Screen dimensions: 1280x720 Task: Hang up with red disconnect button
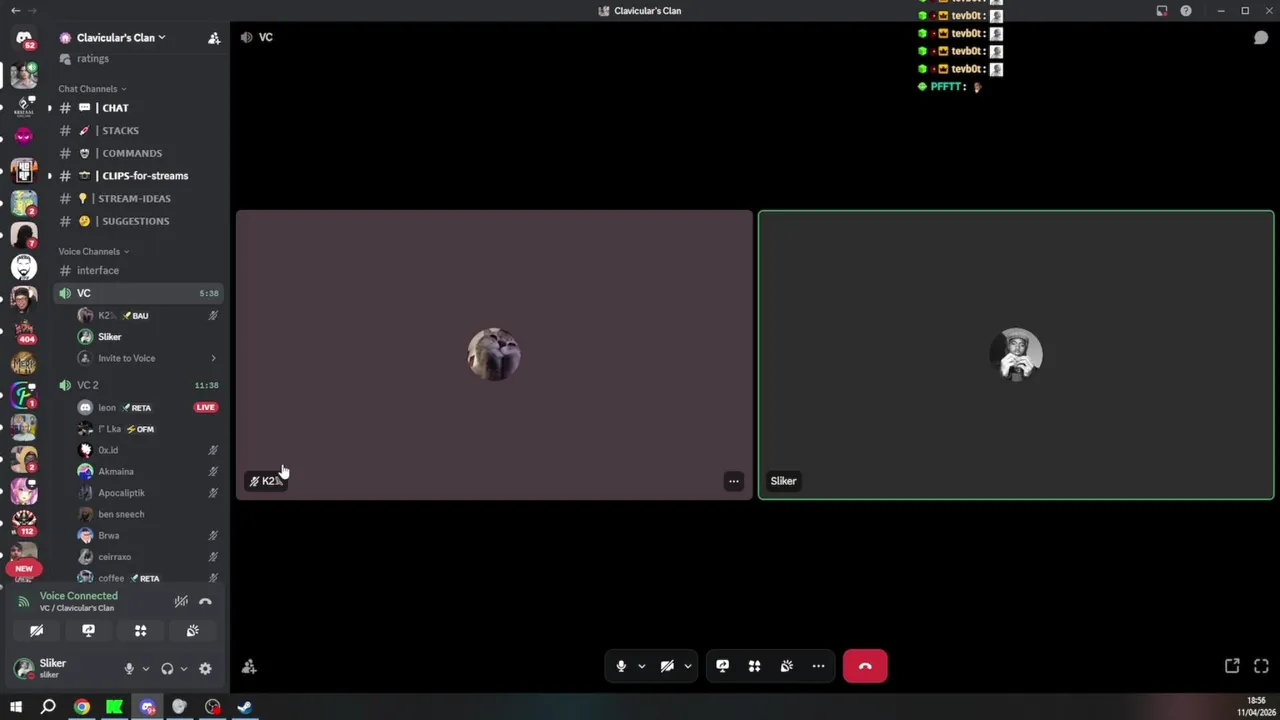pyautogui.click(x=865, y=666)
